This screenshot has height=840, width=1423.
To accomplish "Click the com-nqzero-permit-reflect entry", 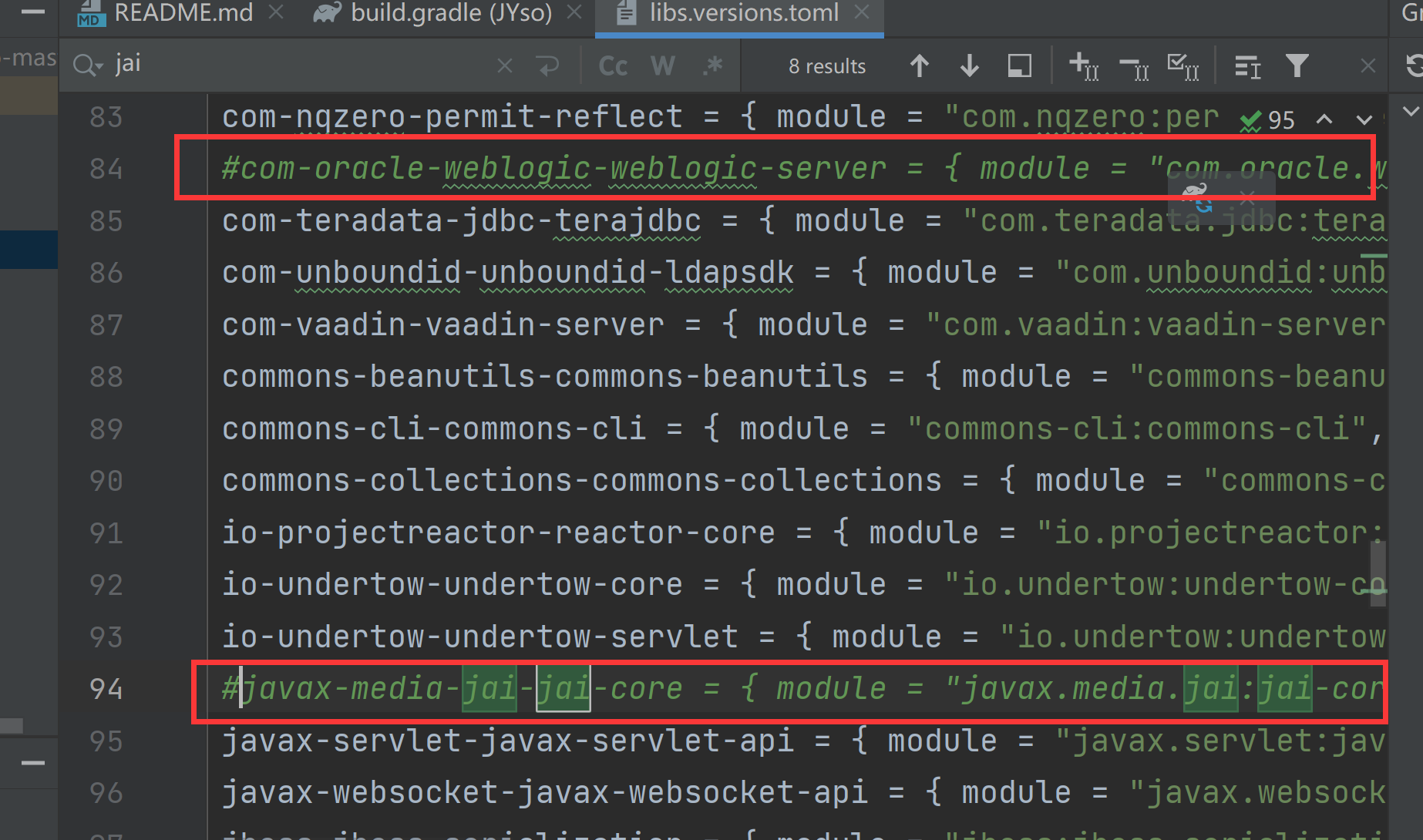I will coord(720,117).
